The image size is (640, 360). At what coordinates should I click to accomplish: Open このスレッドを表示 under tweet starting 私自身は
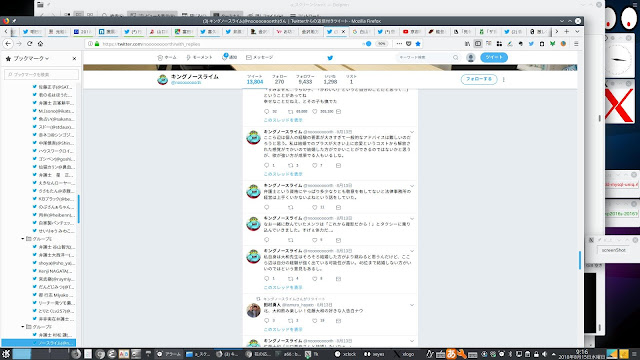pyautogui.click(x=283, y=287)
